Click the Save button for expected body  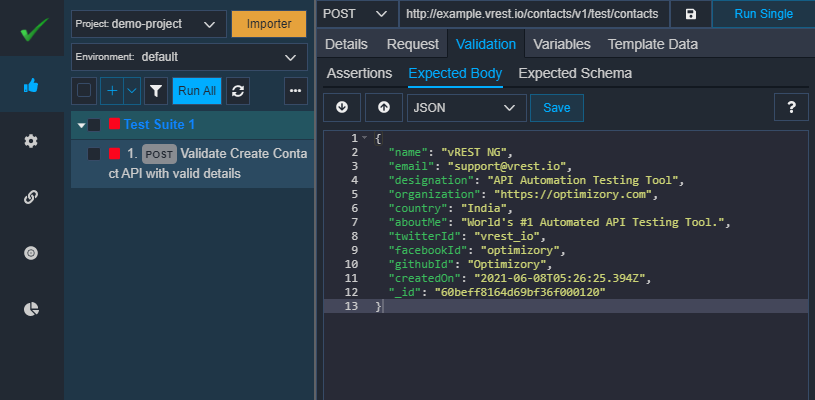tap(557, 108)
